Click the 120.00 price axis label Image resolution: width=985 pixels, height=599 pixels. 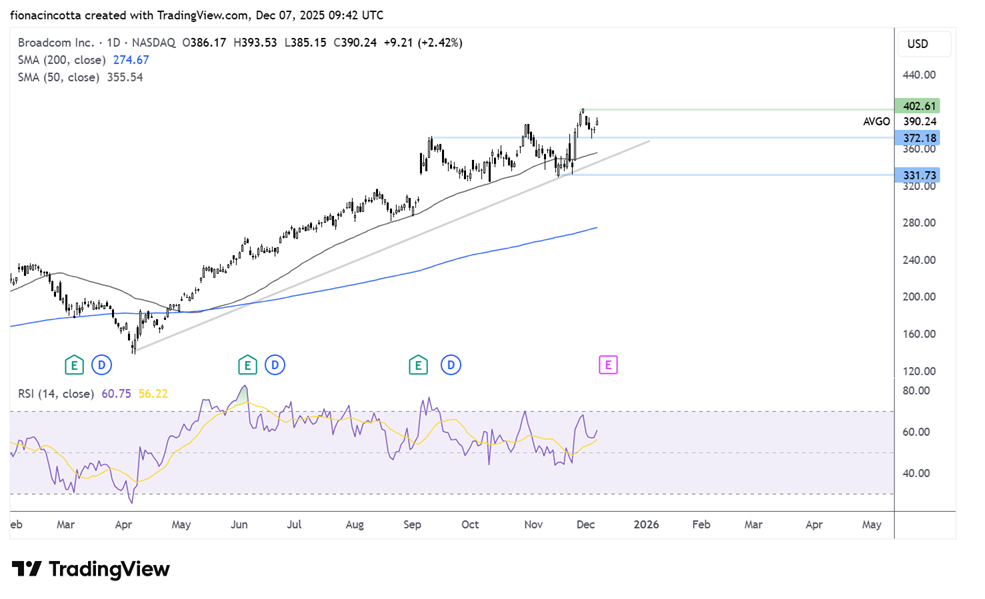[x=919, y=371]
